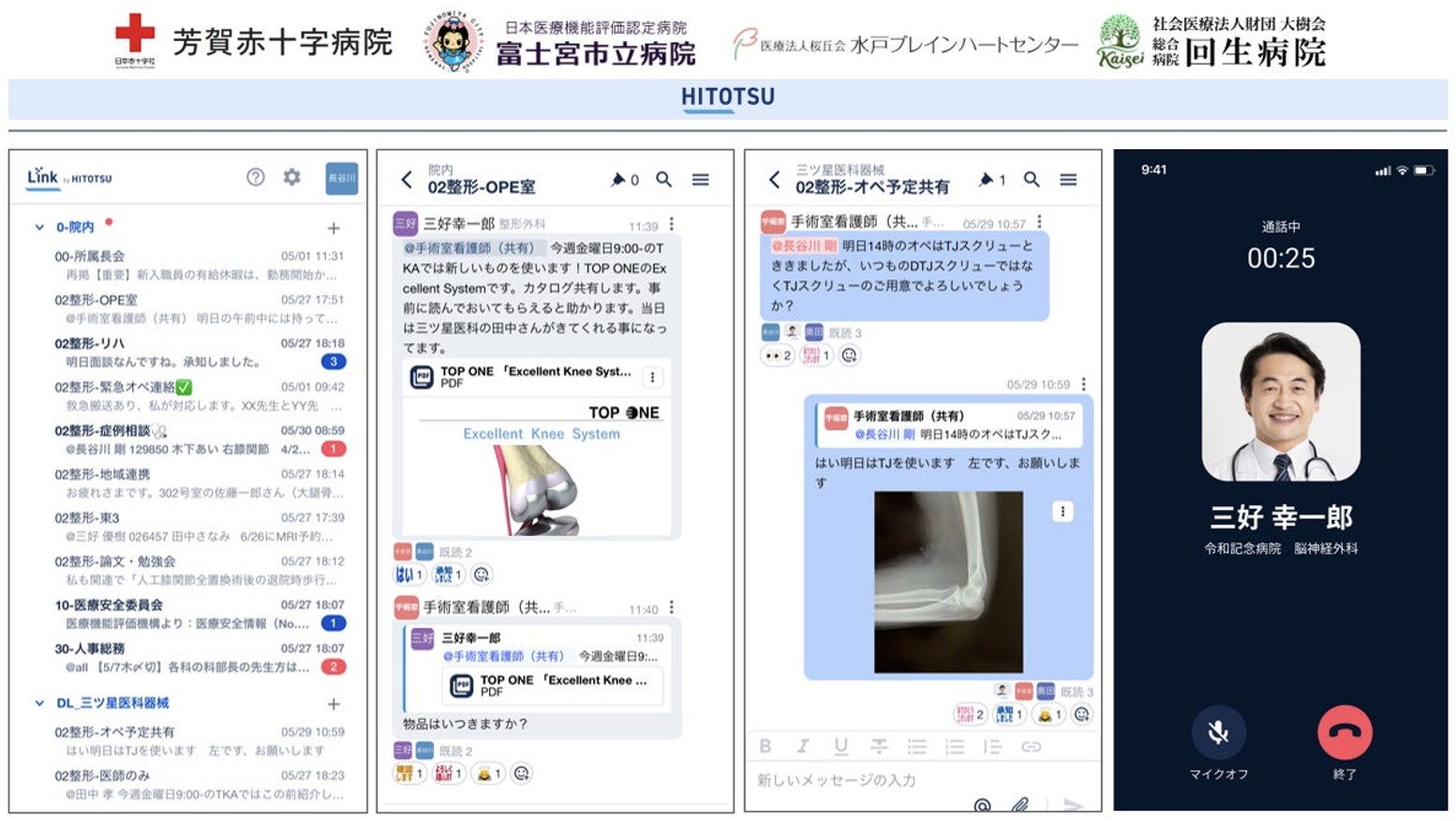Insert a mention with the @ icon
The image size is (1456, 821).
point(982,805)
